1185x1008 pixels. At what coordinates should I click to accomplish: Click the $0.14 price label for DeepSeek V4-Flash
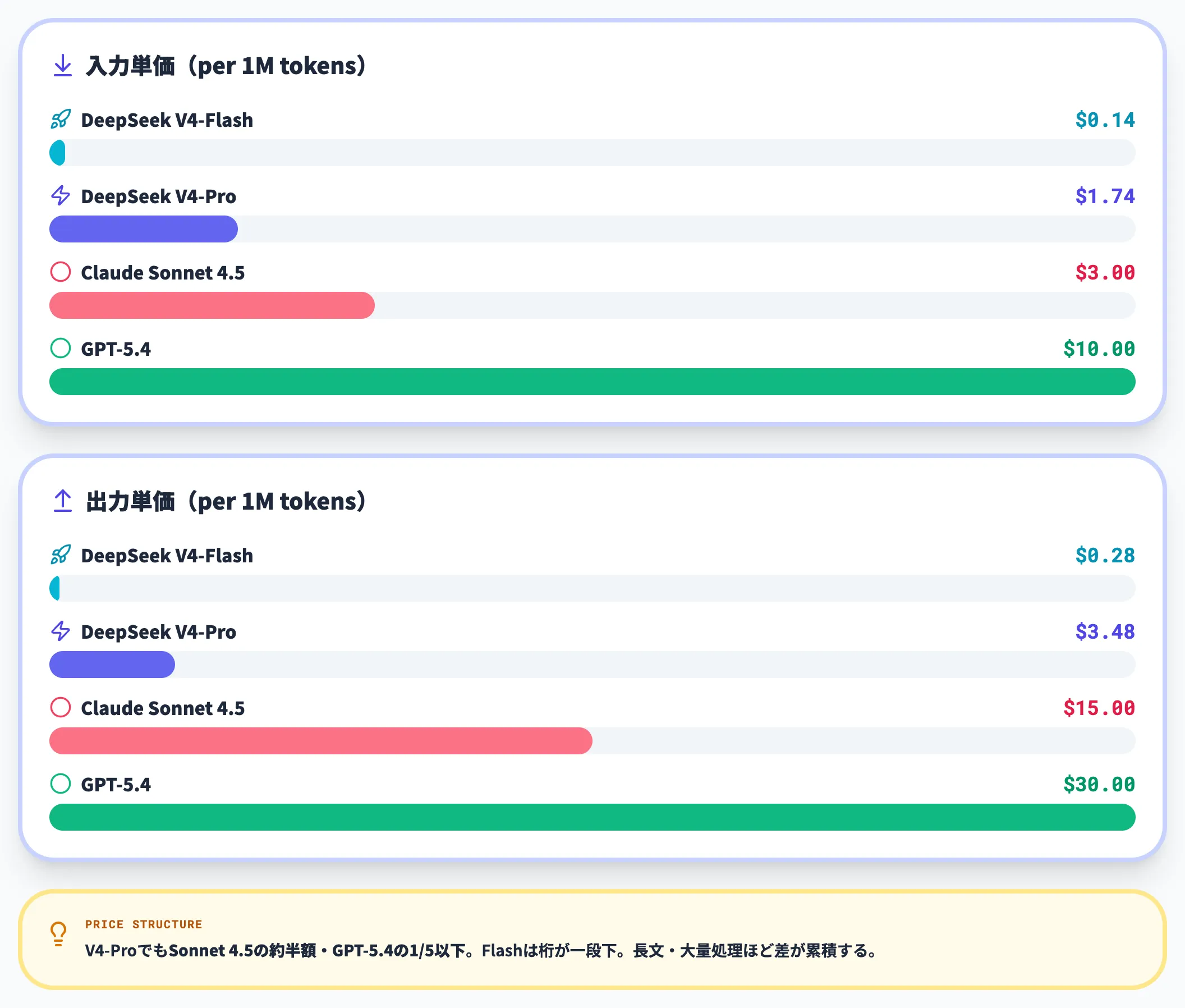(x=1104, y=120)
